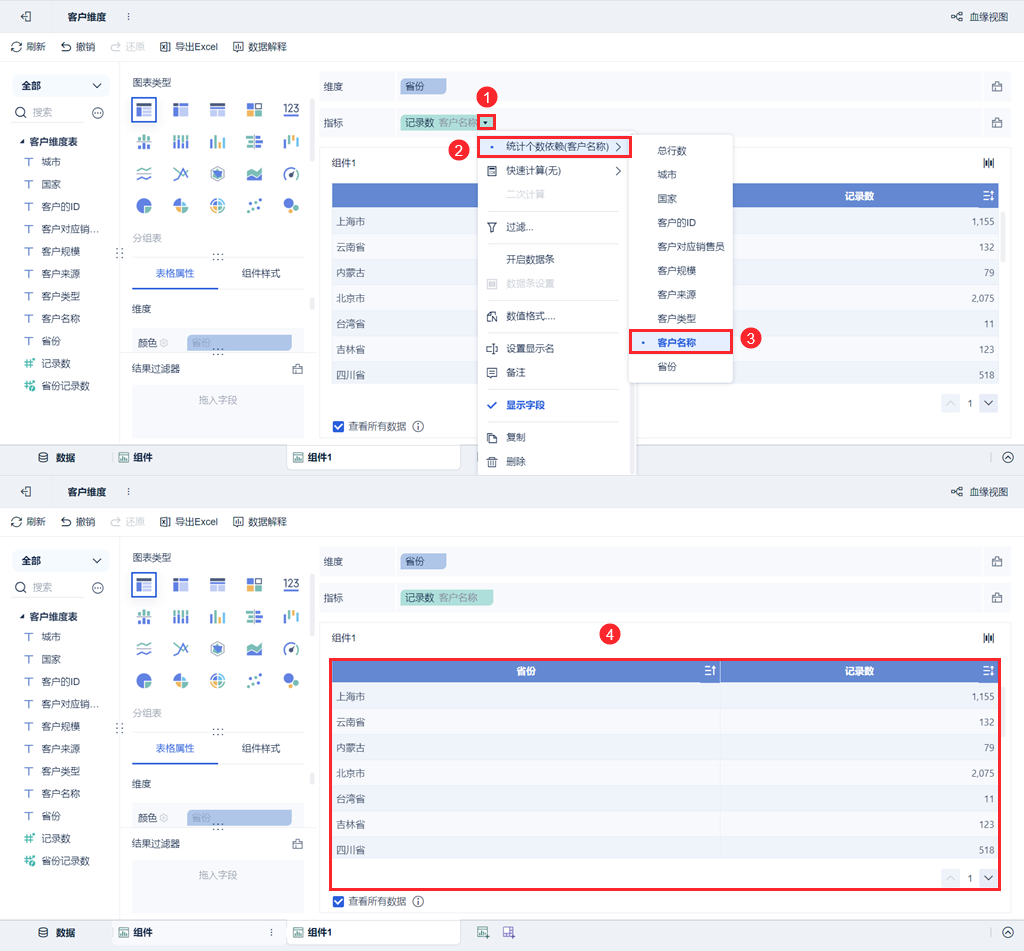Switch to the 组件样式 tab in the upper view

(x=261, y=273)
